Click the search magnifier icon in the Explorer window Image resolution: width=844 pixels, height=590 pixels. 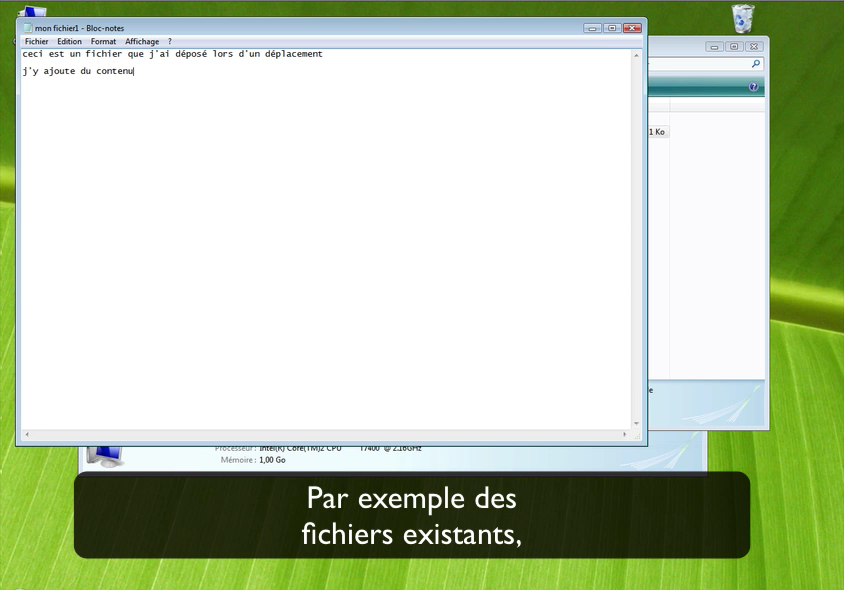pyautogui.click(x=756, y=64)
